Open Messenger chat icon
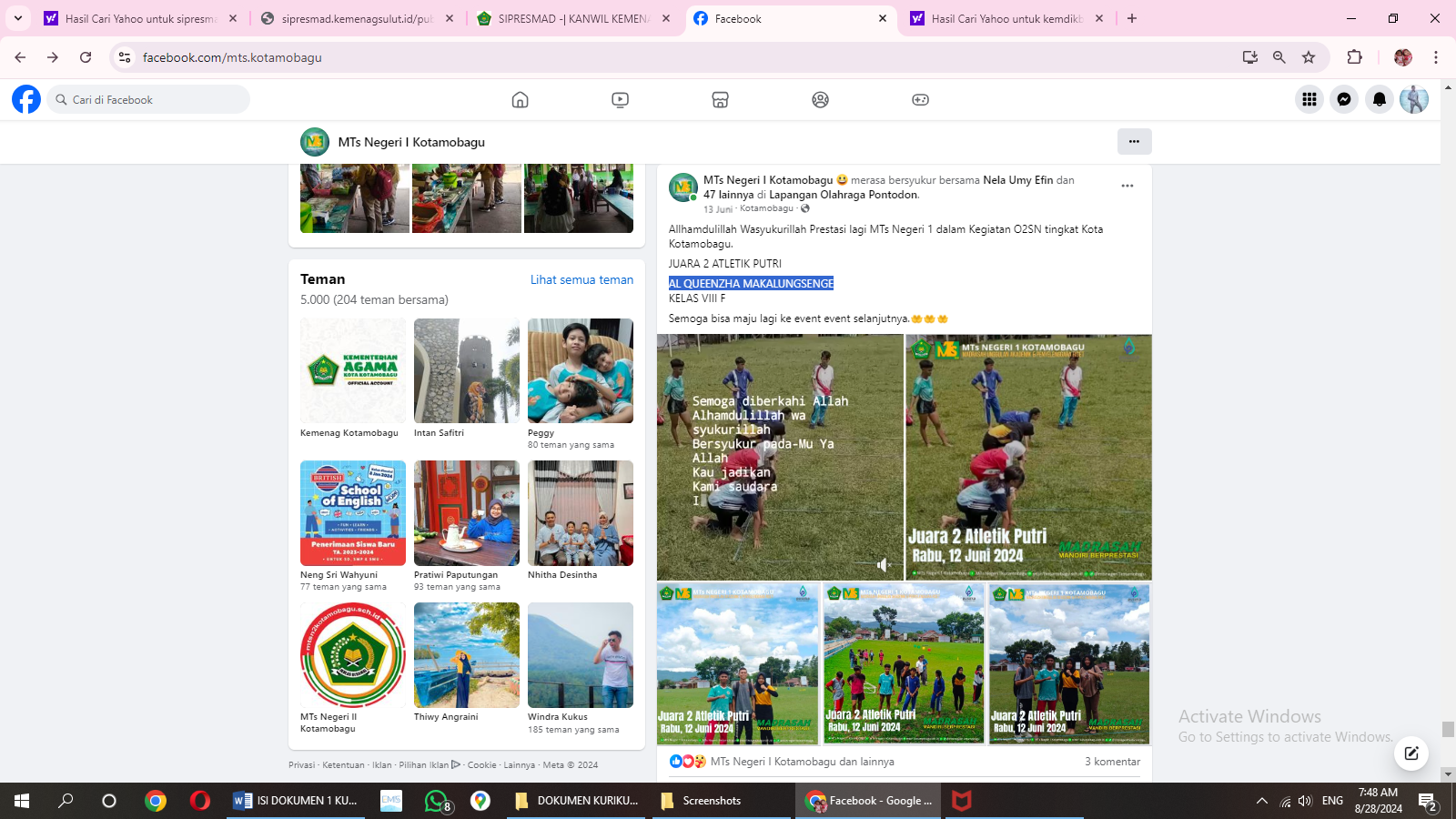Viewport: 1456px width, 819px height. pyautogui.click(x=1344, y=100)
